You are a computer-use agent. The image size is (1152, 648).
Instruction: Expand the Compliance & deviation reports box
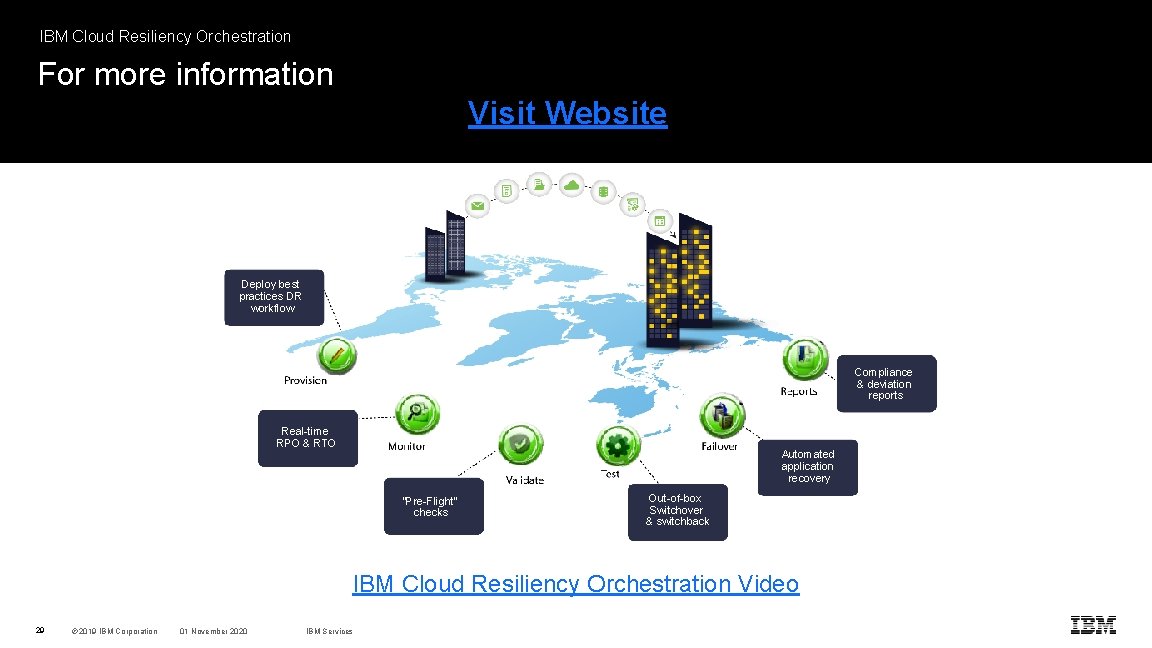tap(884, 383)
